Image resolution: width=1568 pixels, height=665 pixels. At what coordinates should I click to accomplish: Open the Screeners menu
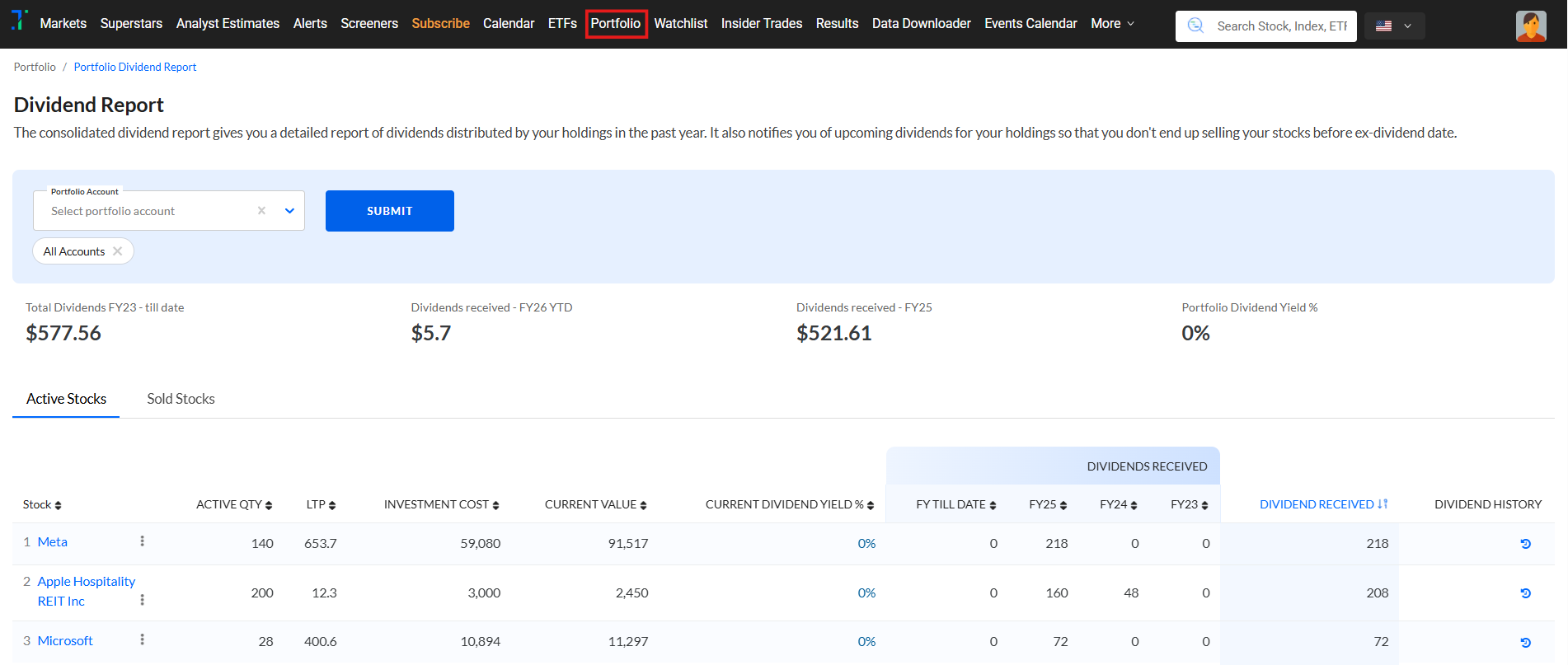(x=369, y=24)
